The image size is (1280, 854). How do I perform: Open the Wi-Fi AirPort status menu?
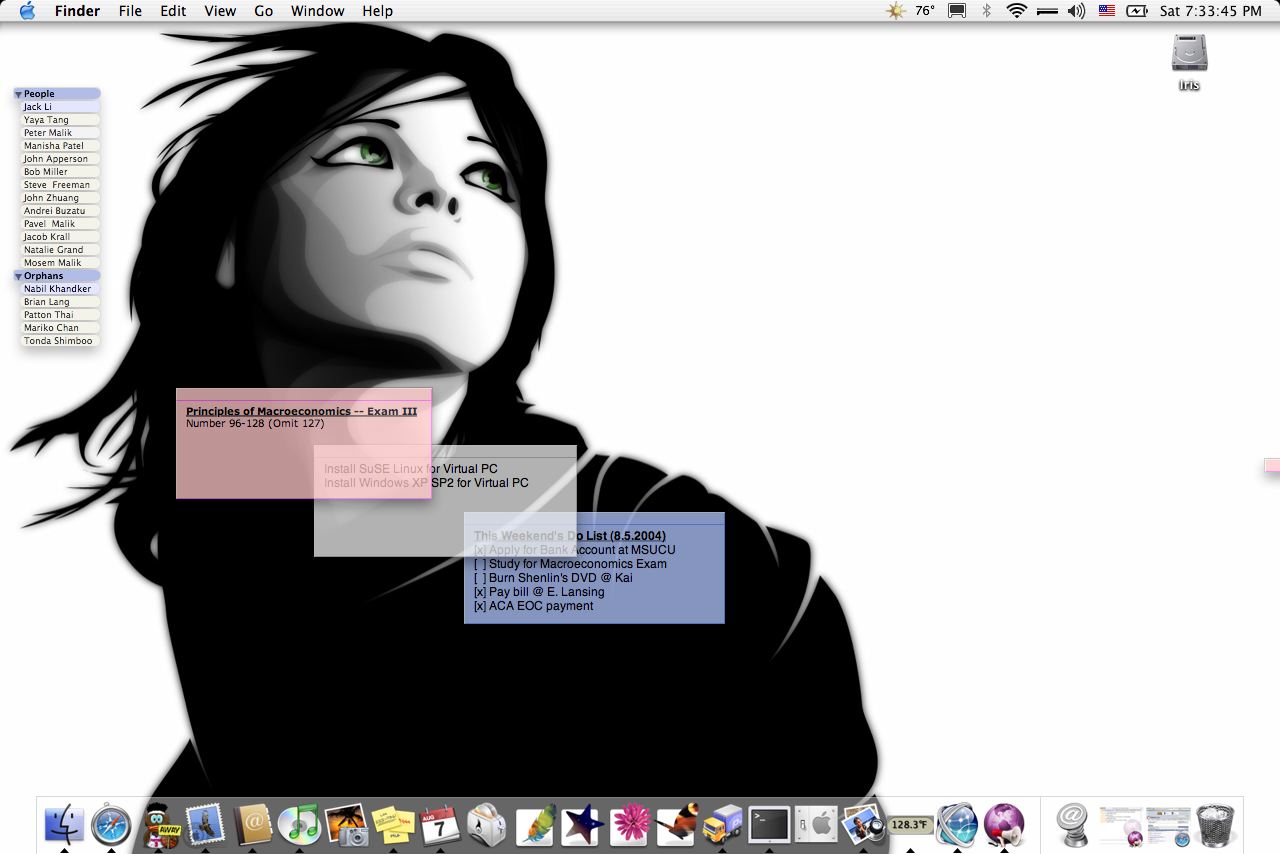[1017, 11]
